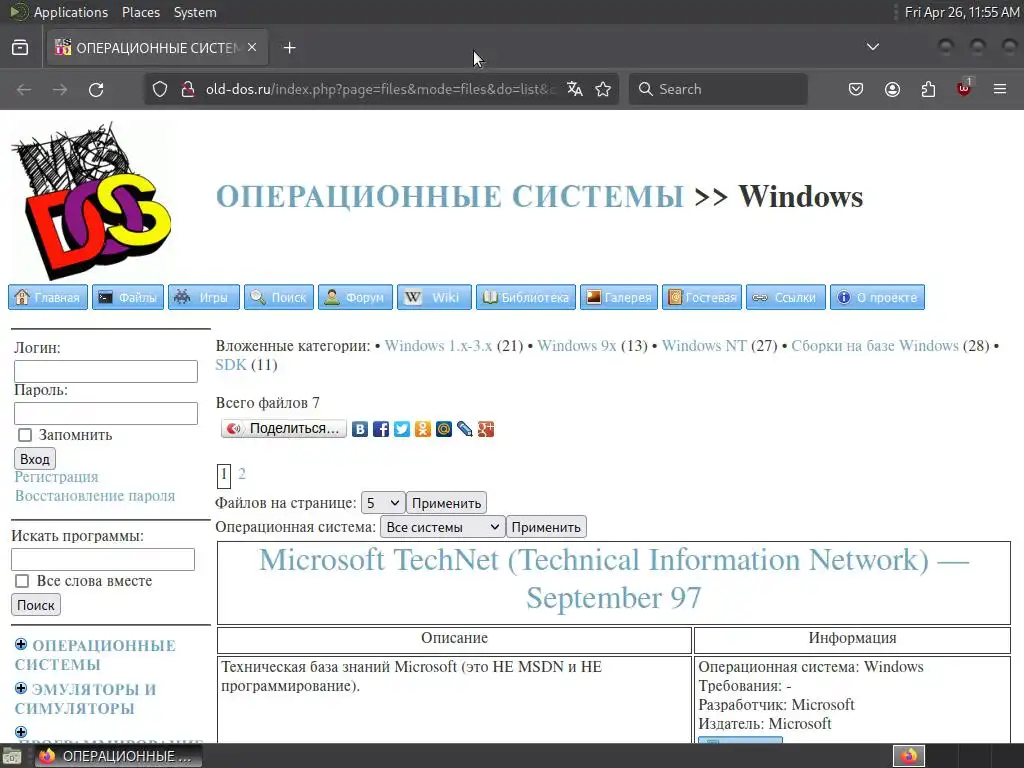The width and height of the screenshot is (1024, 768).
Task: Open the Поиск menu button
Action: pos(279,297)
